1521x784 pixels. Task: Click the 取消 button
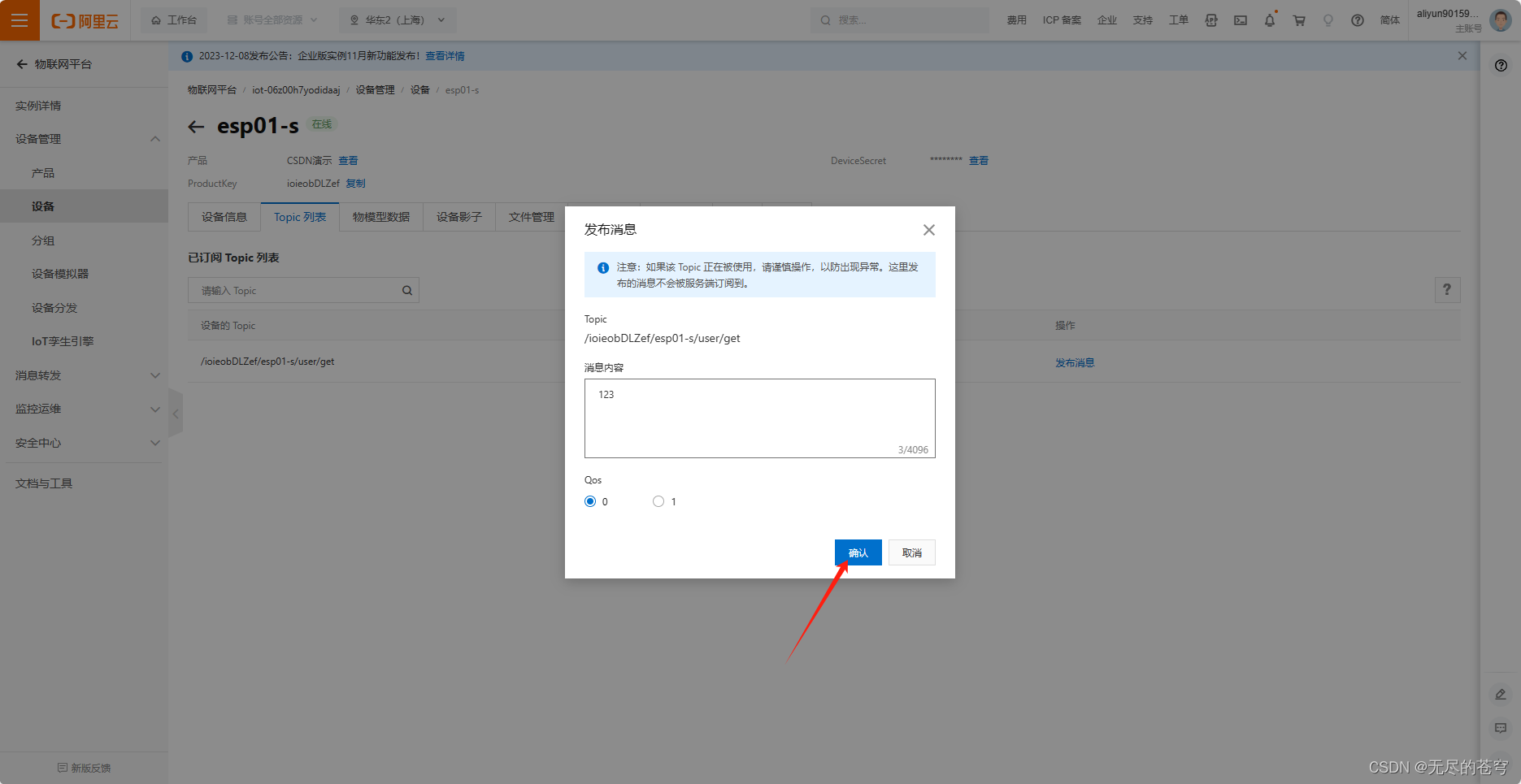click(912, 552)
